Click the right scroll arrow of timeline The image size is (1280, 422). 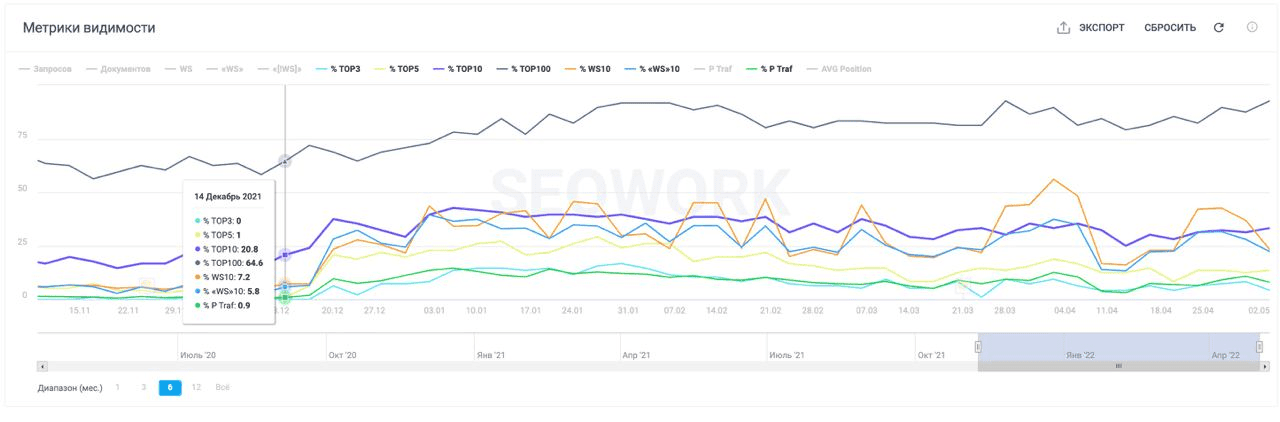tap(1265, 366)
